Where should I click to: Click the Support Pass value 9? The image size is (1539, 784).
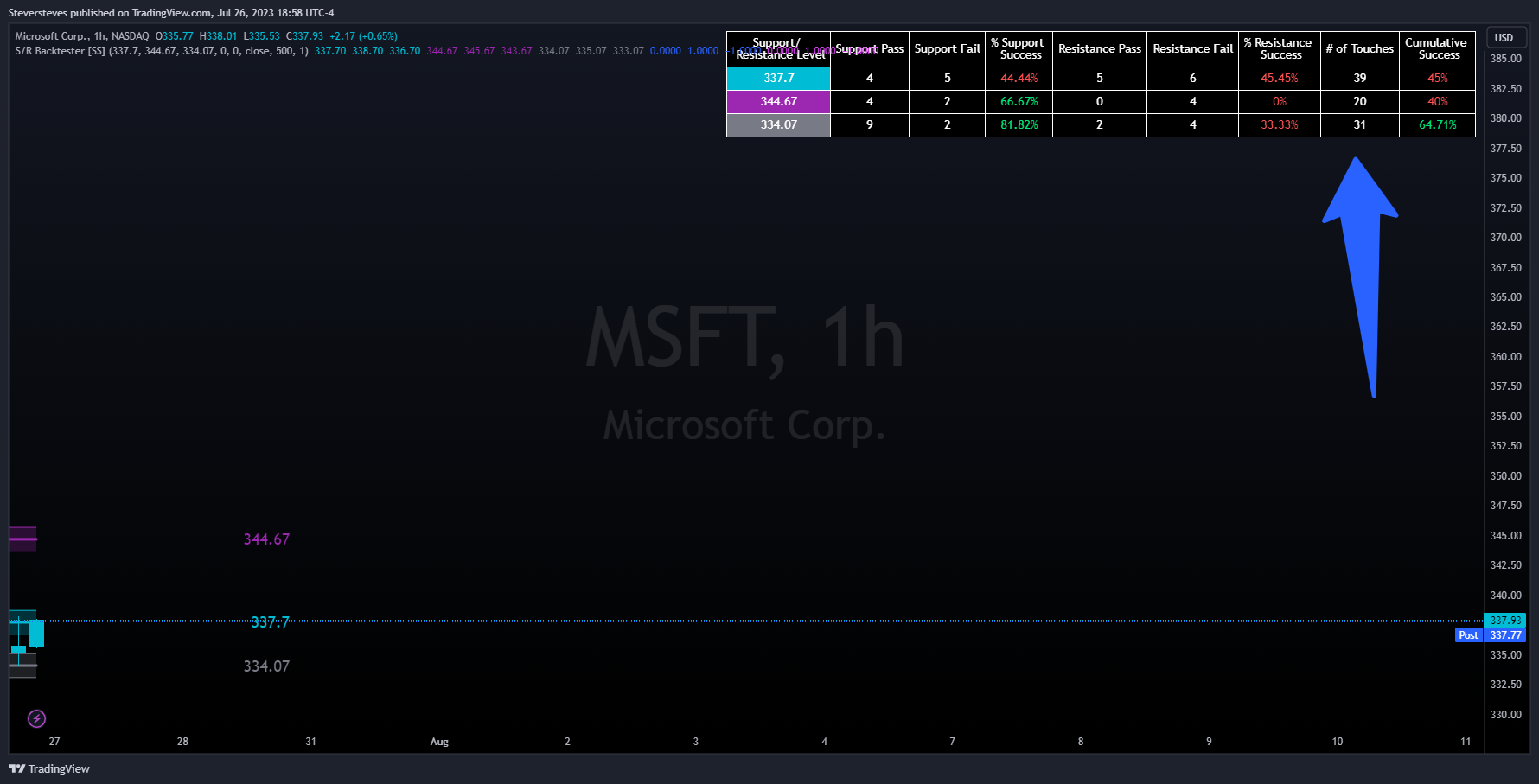tap(870, 124)
